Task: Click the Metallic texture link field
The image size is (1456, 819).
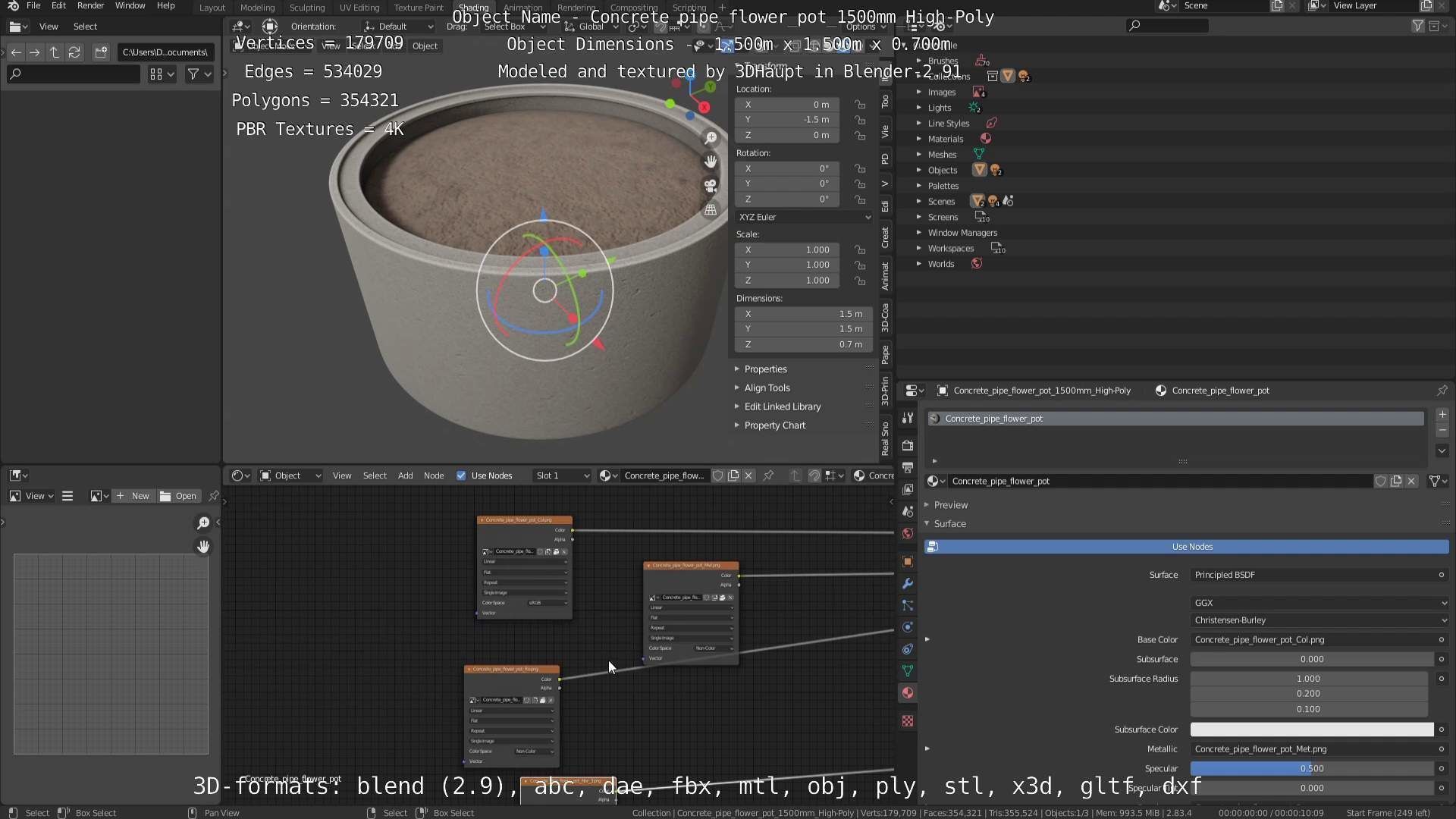Action: (x=1313, y=749)
